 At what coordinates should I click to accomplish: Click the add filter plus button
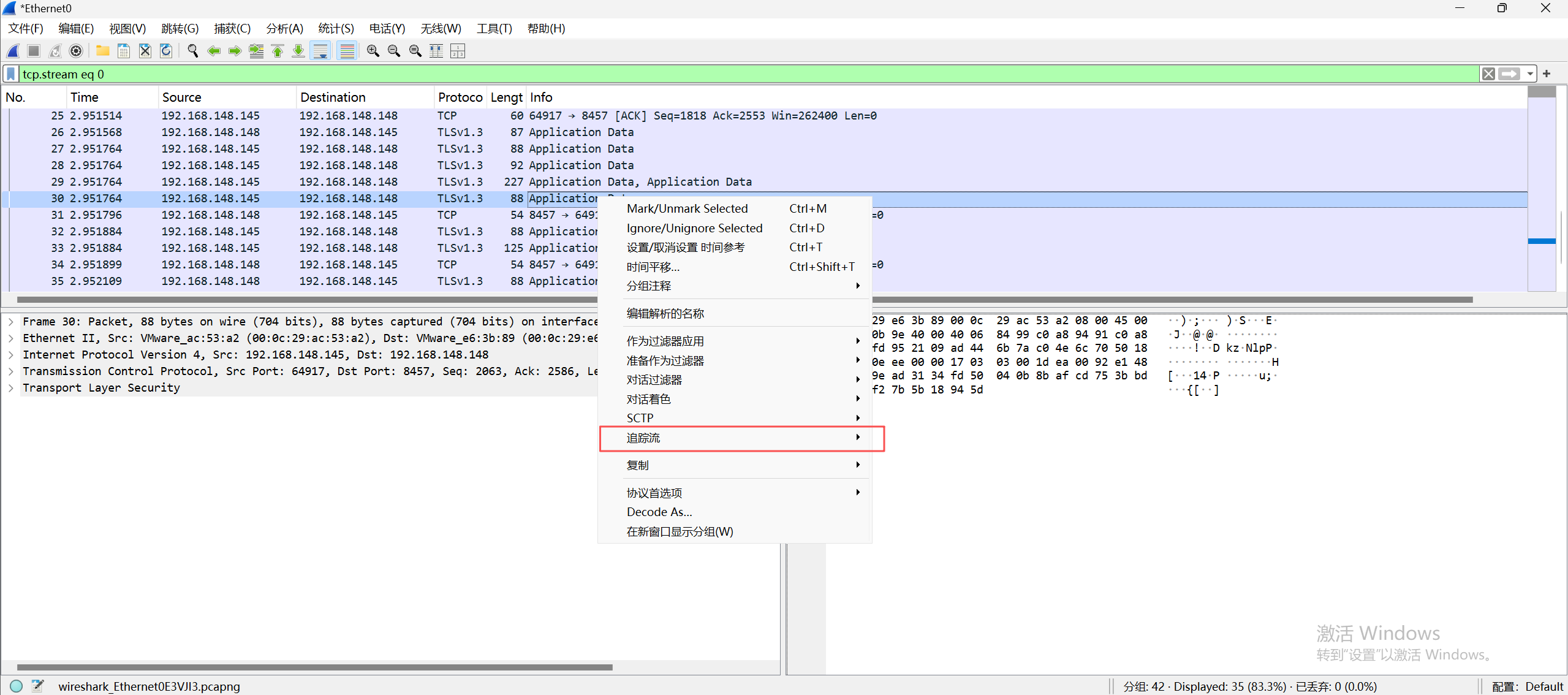1547,74
